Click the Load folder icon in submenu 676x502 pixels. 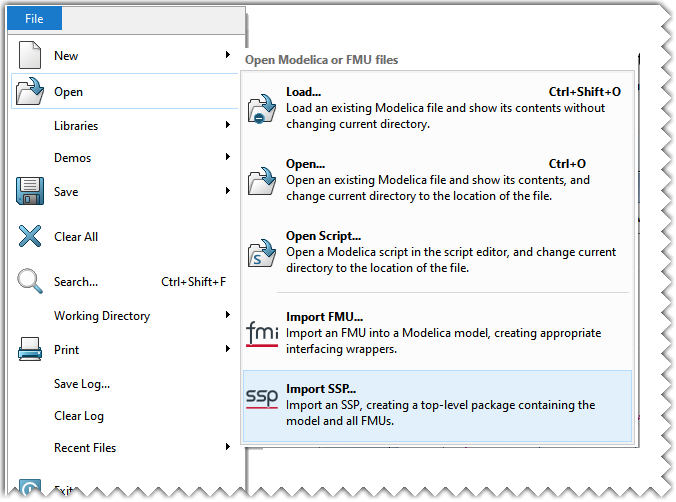pyautogui.click(x=262, y=107)
